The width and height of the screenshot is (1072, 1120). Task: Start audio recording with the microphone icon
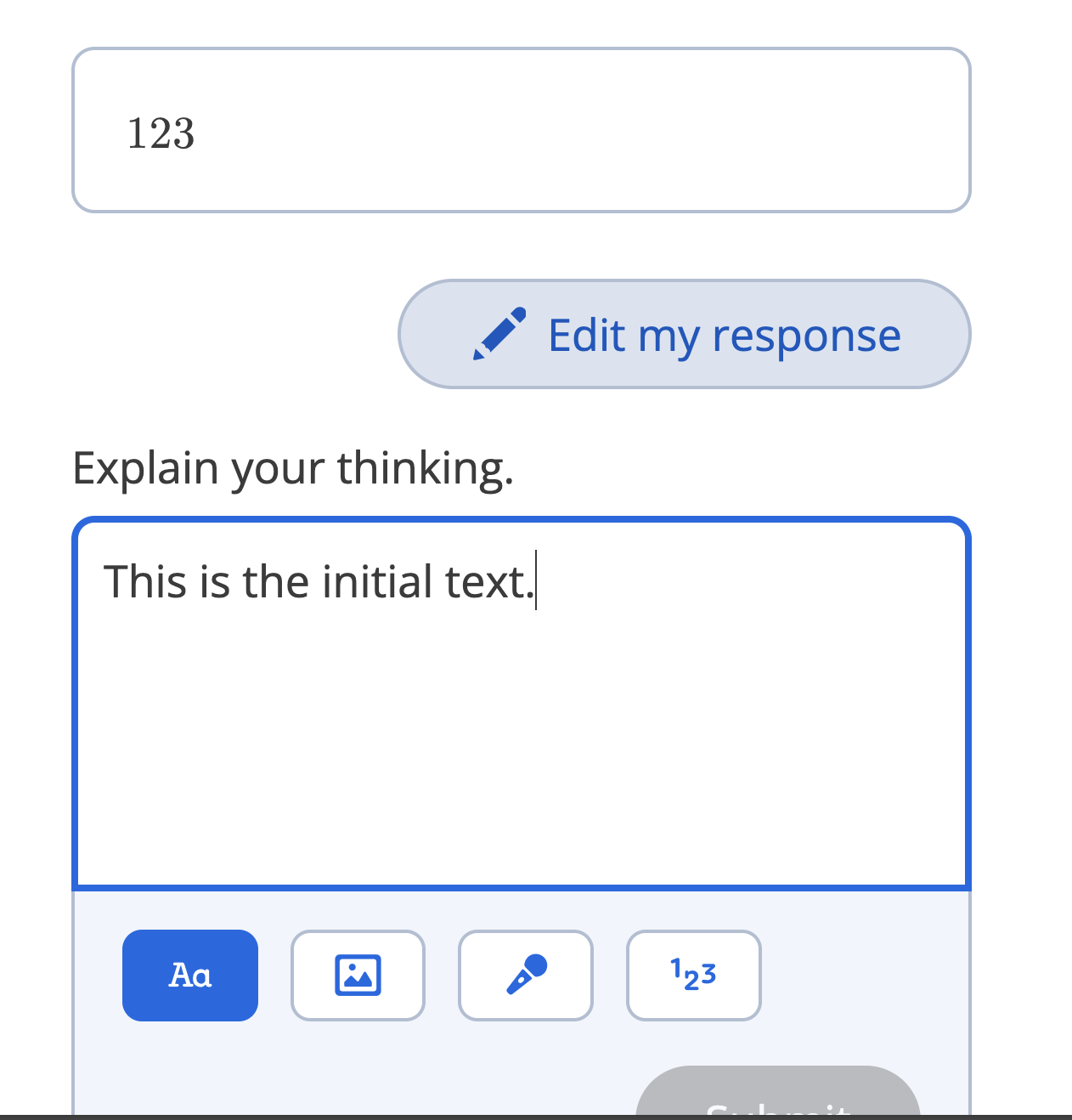coord(525,975)
